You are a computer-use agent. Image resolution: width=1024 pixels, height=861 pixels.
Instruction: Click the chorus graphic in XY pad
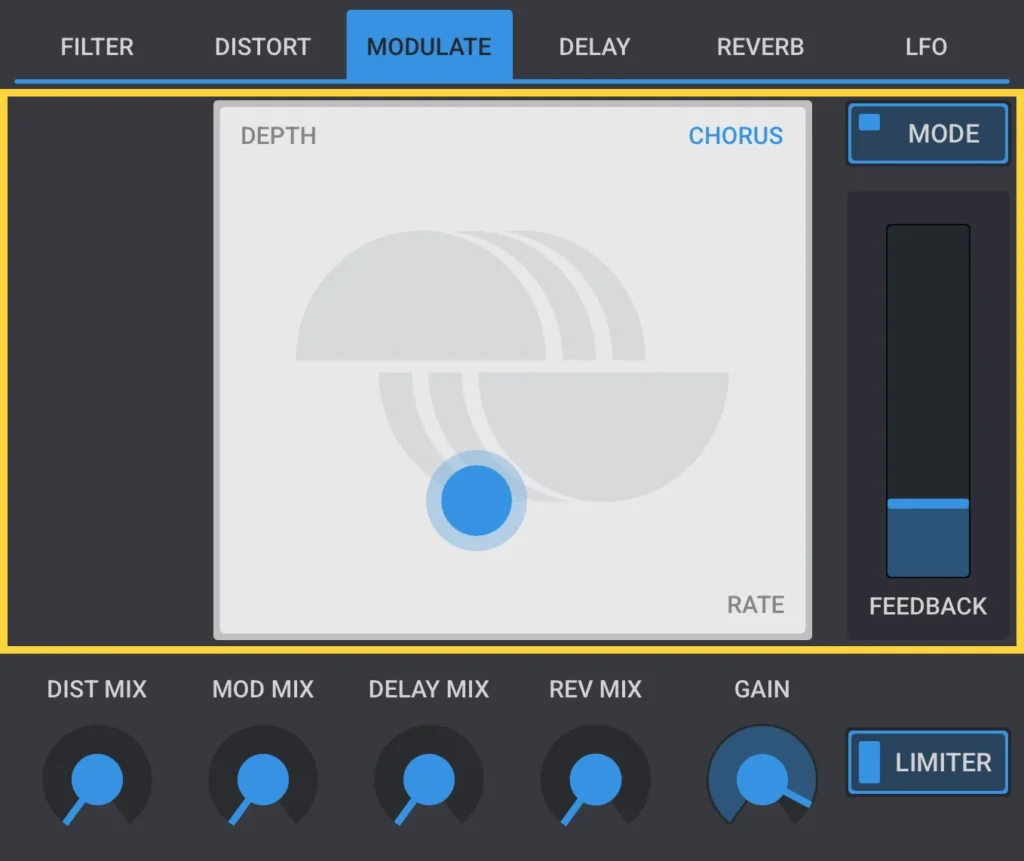click(513, 366)
